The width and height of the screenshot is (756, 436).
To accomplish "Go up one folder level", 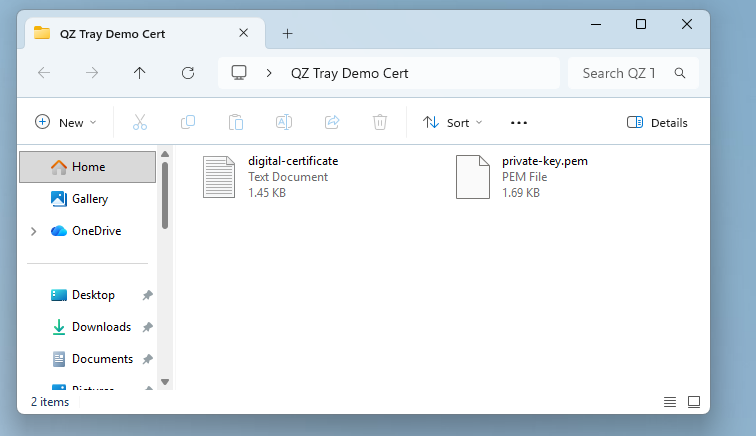I will tap(139, 73).
